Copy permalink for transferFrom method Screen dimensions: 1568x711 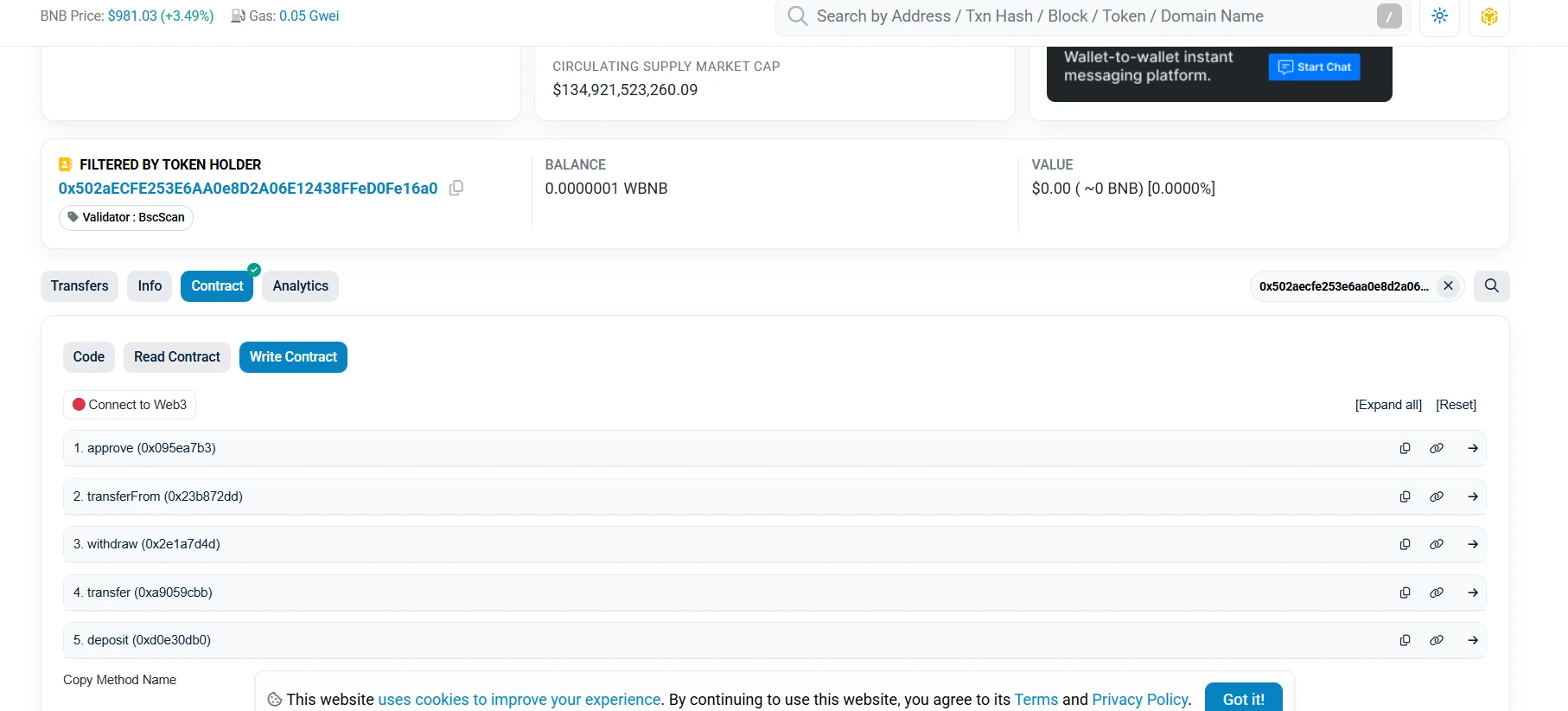(1437, 496)
